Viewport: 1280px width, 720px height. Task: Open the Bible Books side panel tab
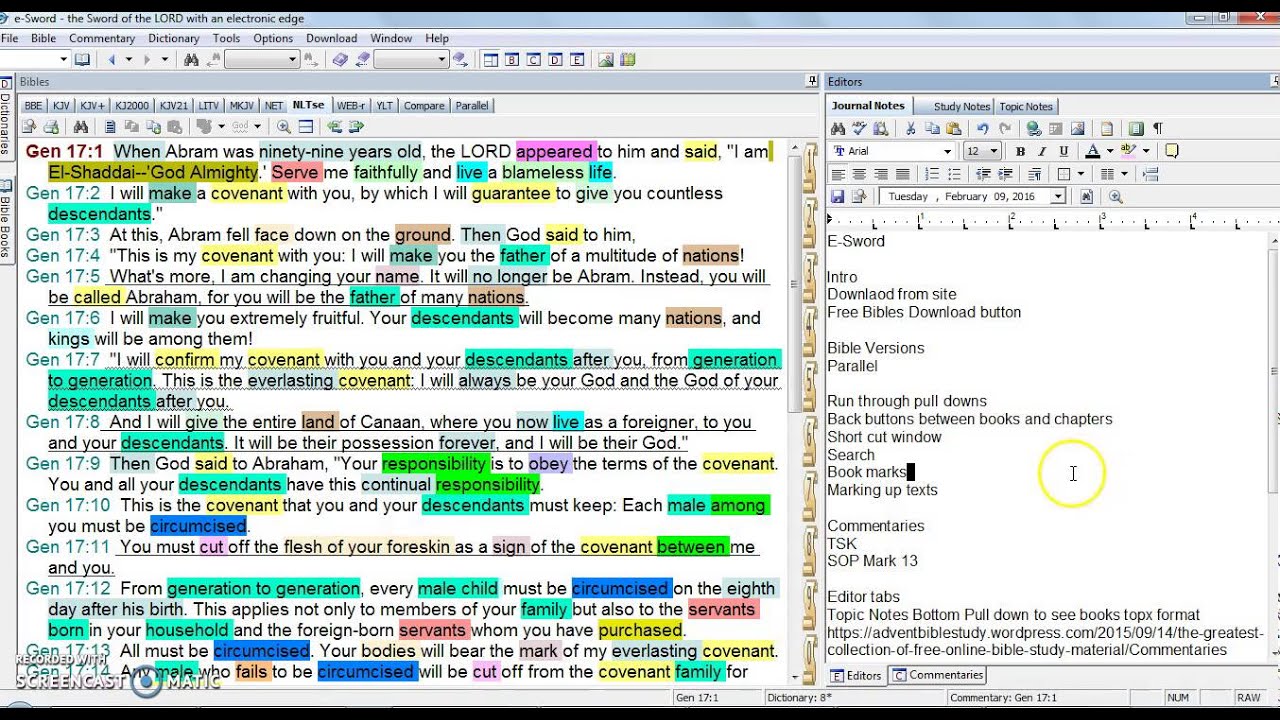(6, 219)
